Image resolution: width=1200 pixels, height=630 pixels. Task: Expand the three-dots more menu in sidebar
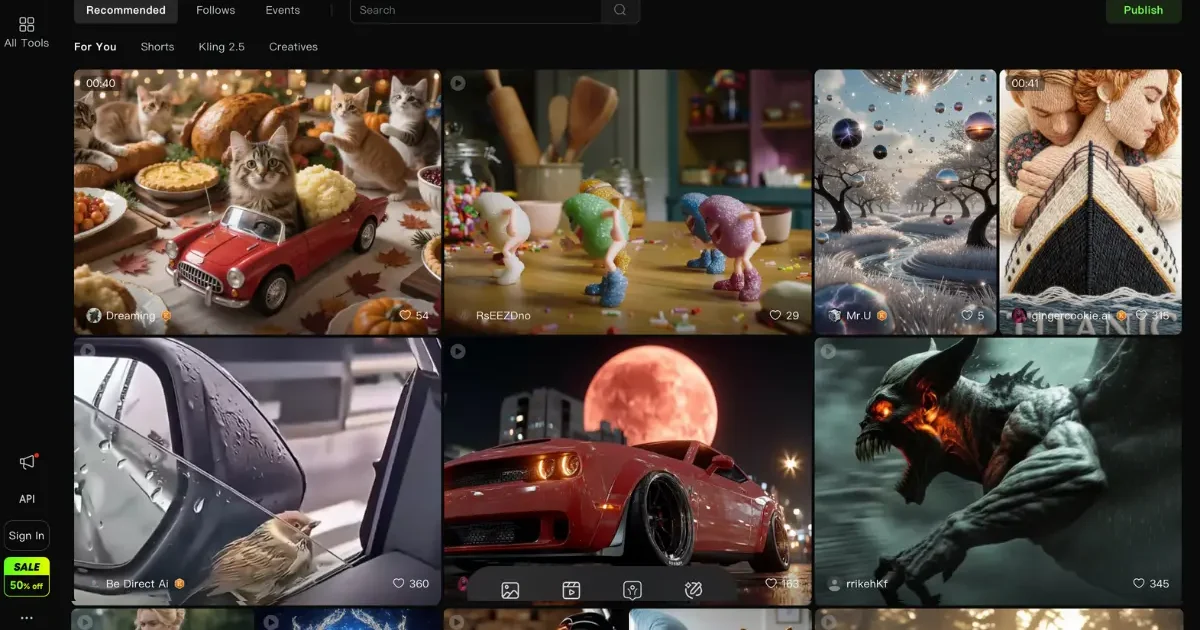tap(27, 618)
